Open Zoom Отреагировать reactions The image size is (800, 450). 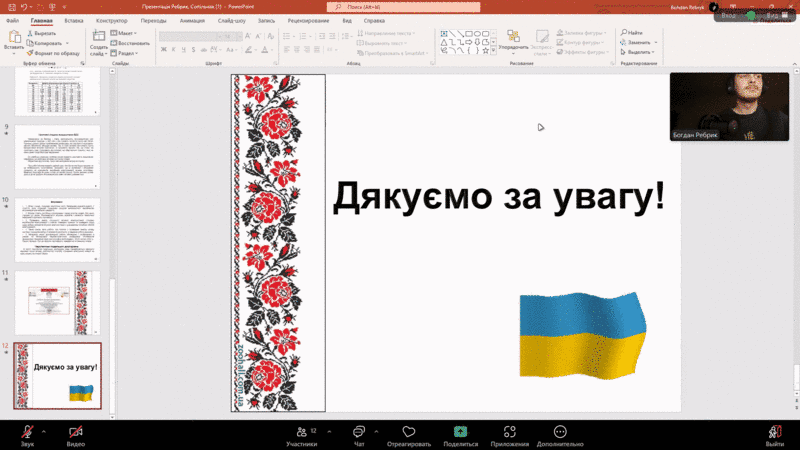[x=408, y=436]
